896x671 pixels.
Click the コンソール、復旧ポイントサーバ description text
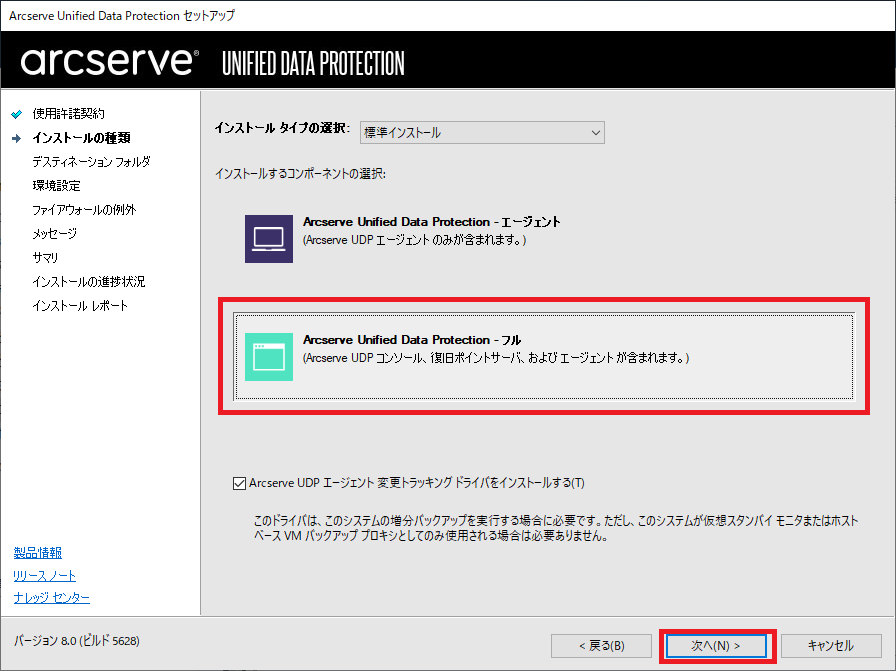[x=496, y=358]
